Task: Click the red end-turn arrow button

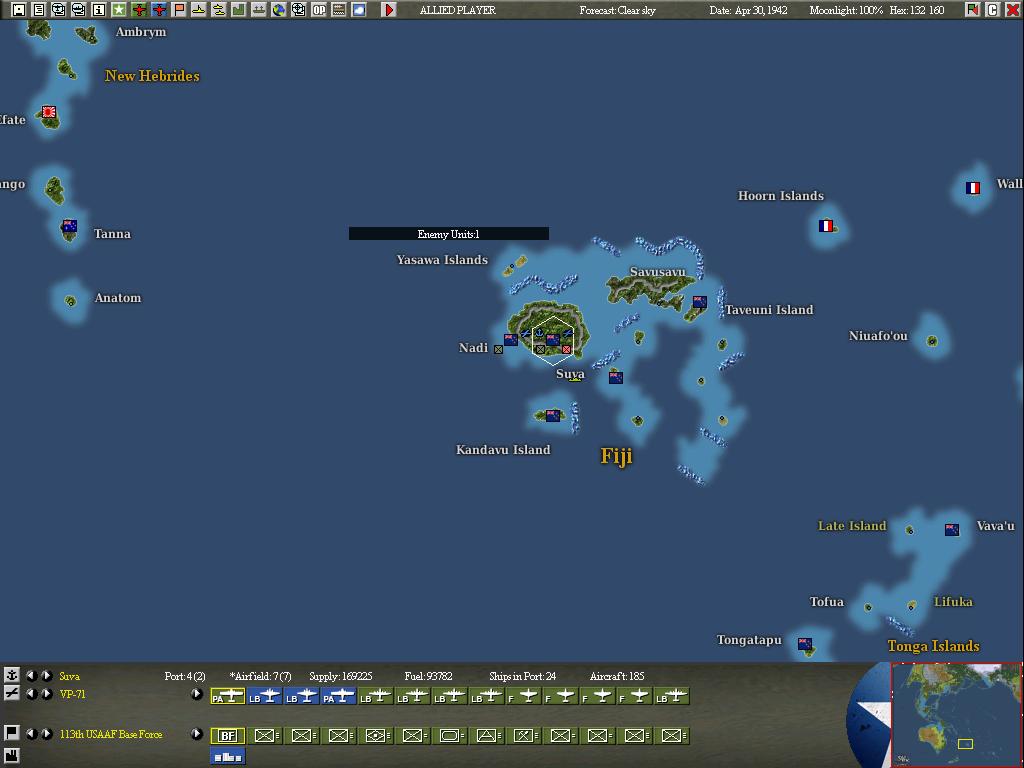Action: 389,10
